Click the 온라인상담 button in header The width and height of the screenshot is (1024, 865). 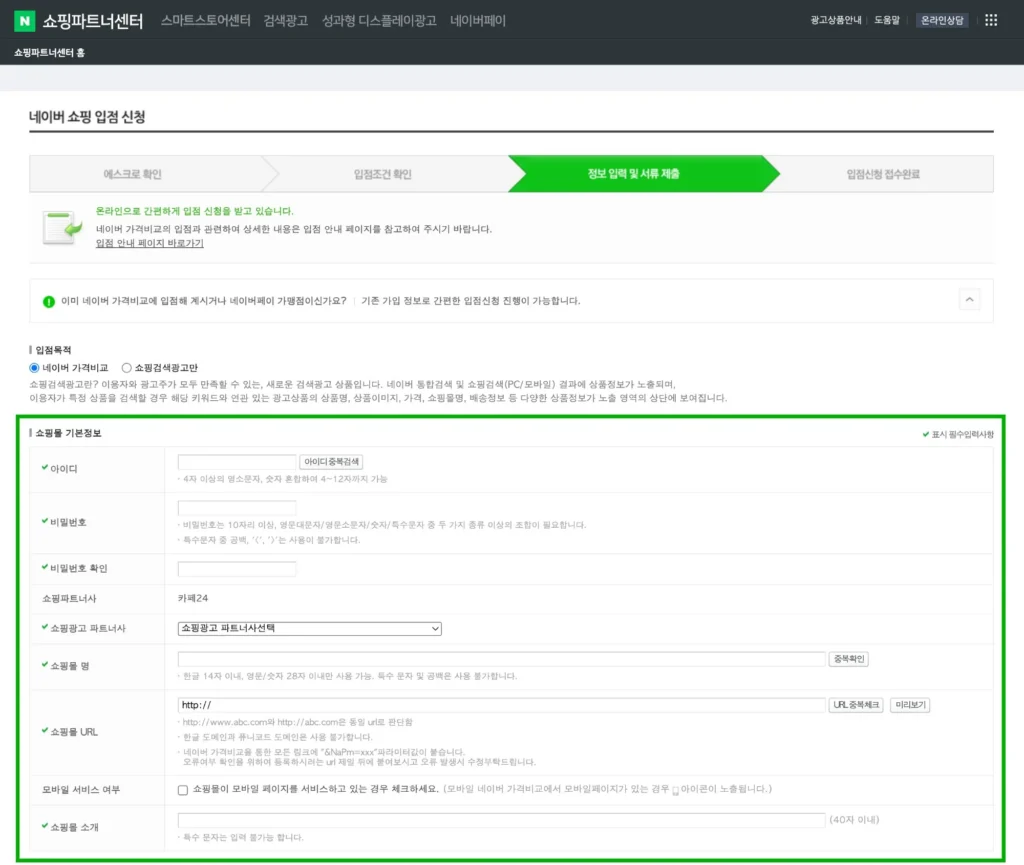click(943, 20)
